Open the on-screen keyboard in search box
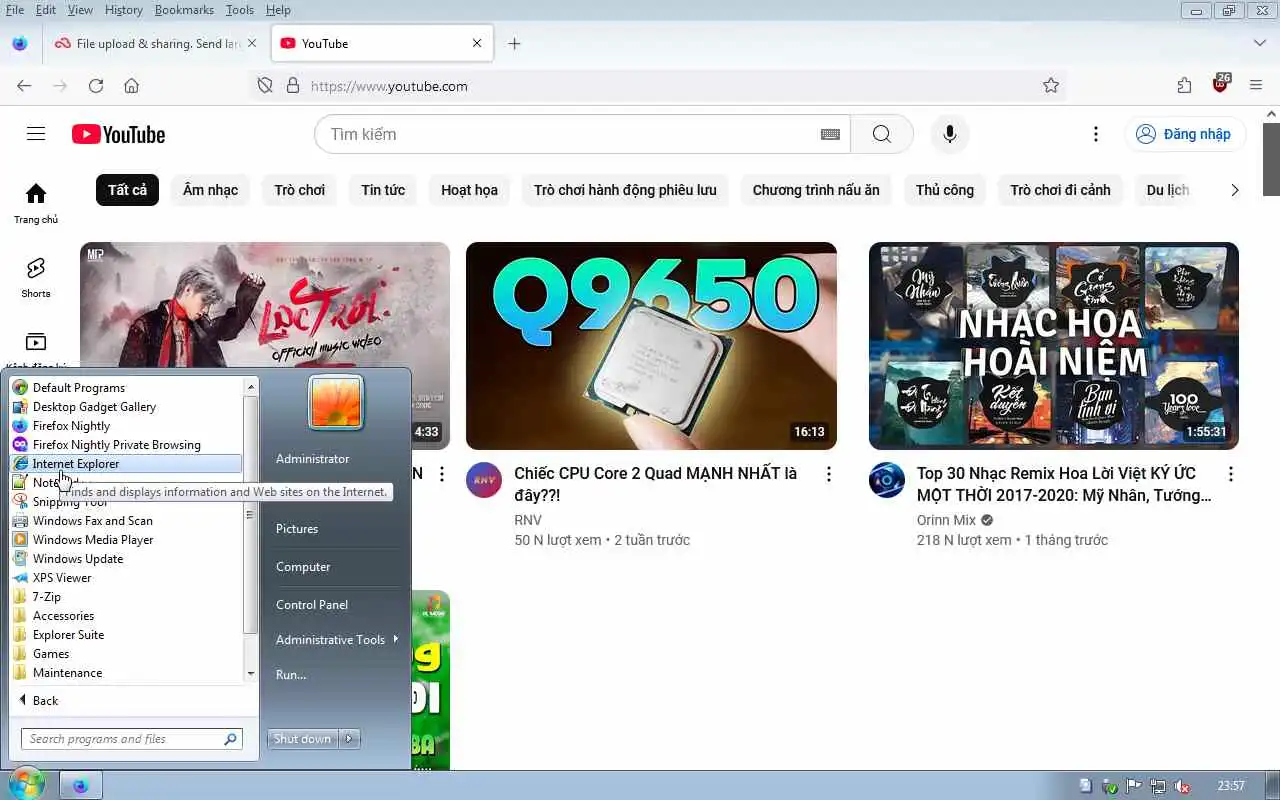Viewport: 1280px width, 800px height. [830, 134]
